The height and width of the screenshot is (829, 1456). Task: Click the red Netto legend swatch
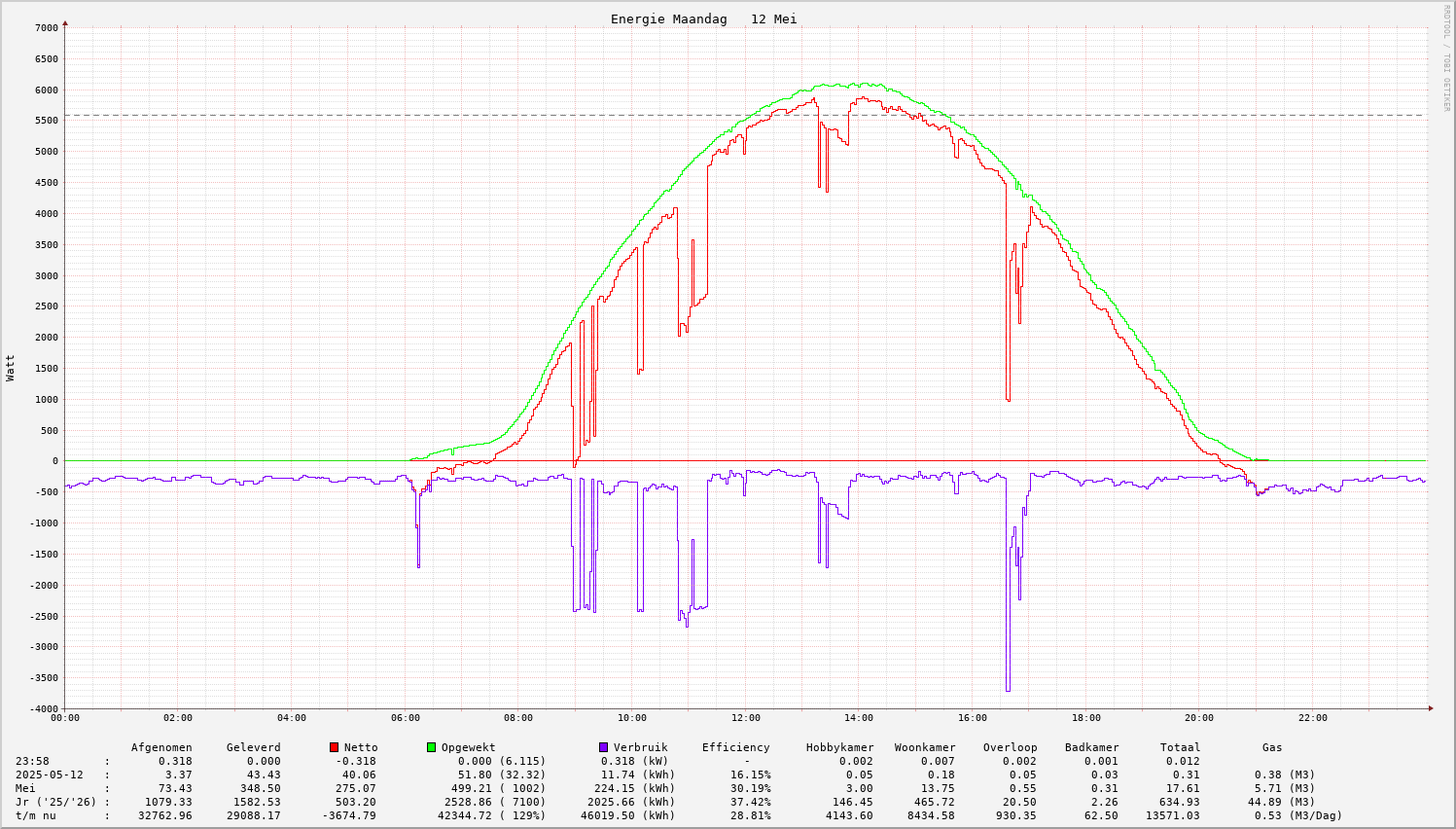click(x=334, y=747)
